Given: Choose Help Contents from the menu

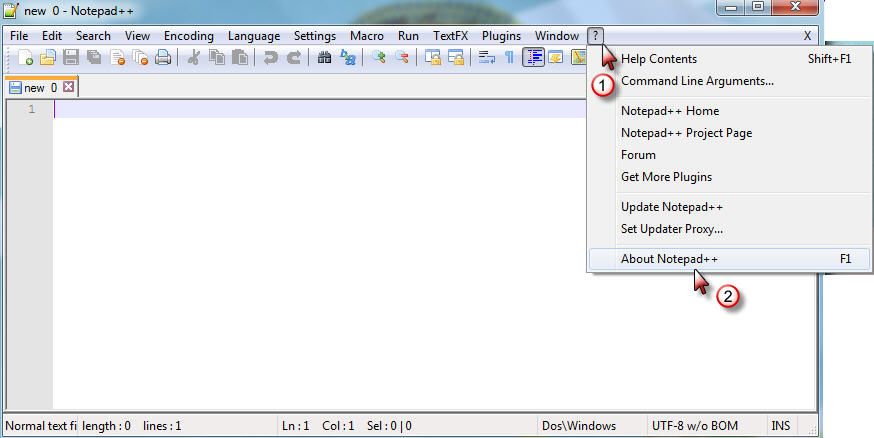Looking at the screenshot, I should coord(730,59).
